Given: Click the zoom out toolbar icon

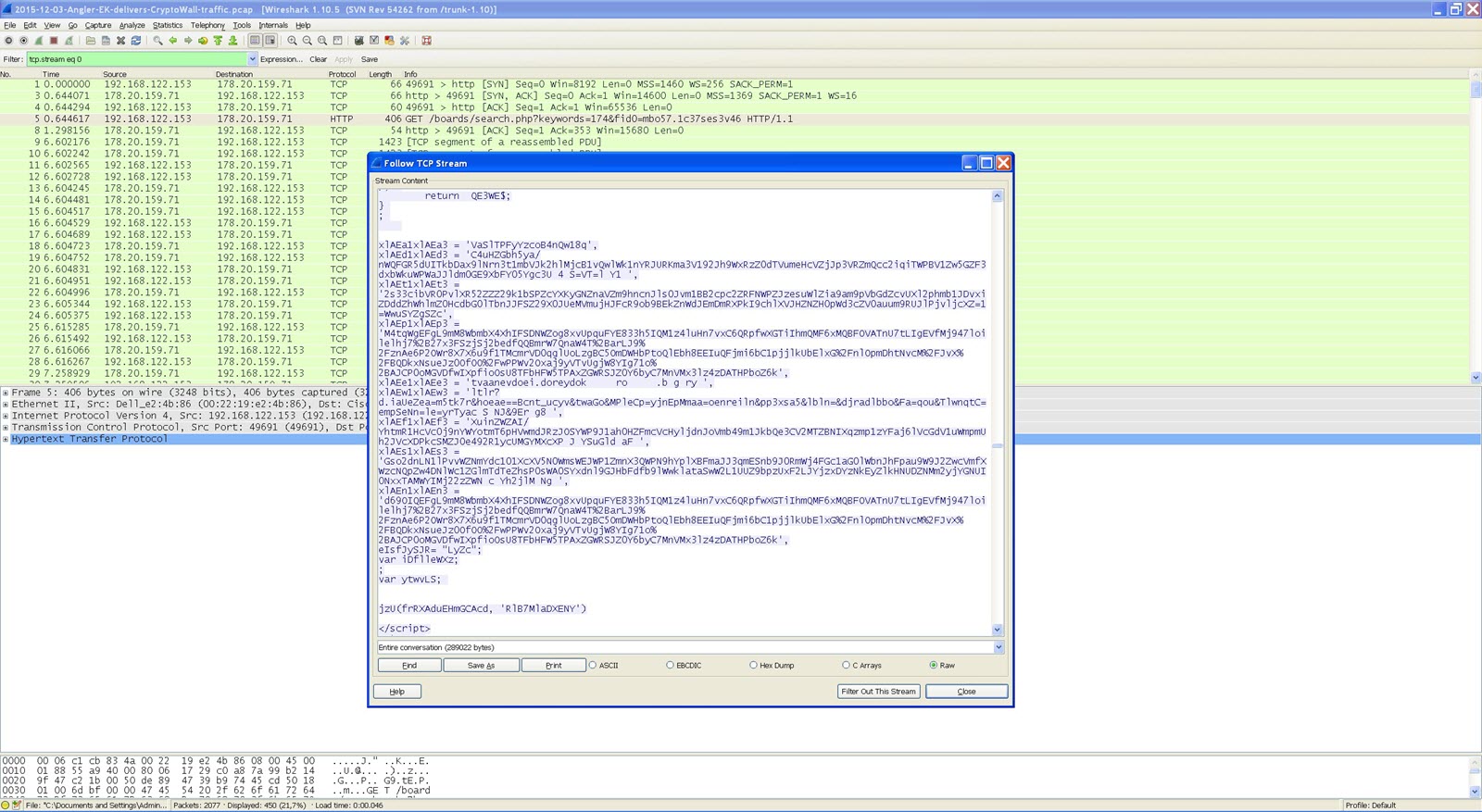Looking at the screenshot, I should pos(307,41).
